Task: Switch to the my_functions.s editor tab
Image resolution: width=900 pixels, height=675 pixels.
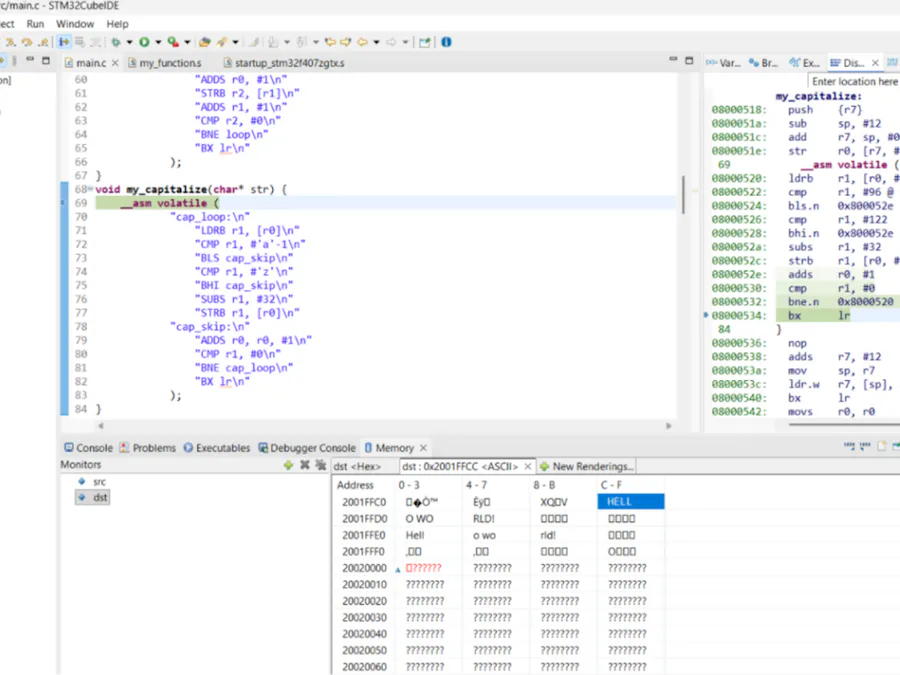Action: click(165, 63)
